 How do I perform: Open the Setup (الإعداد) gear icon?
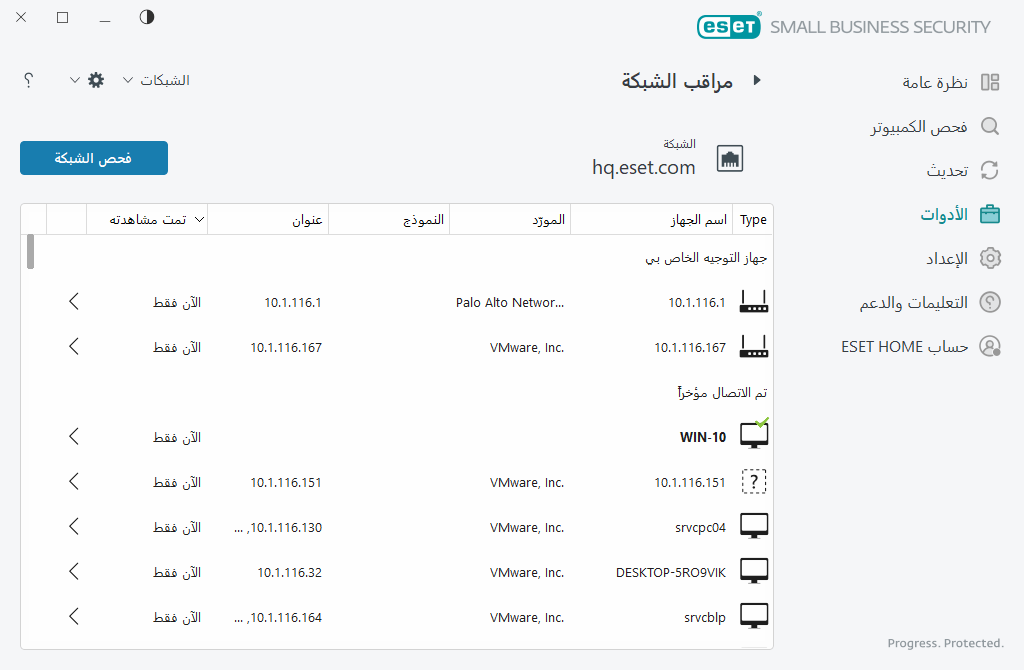(989, 257)
